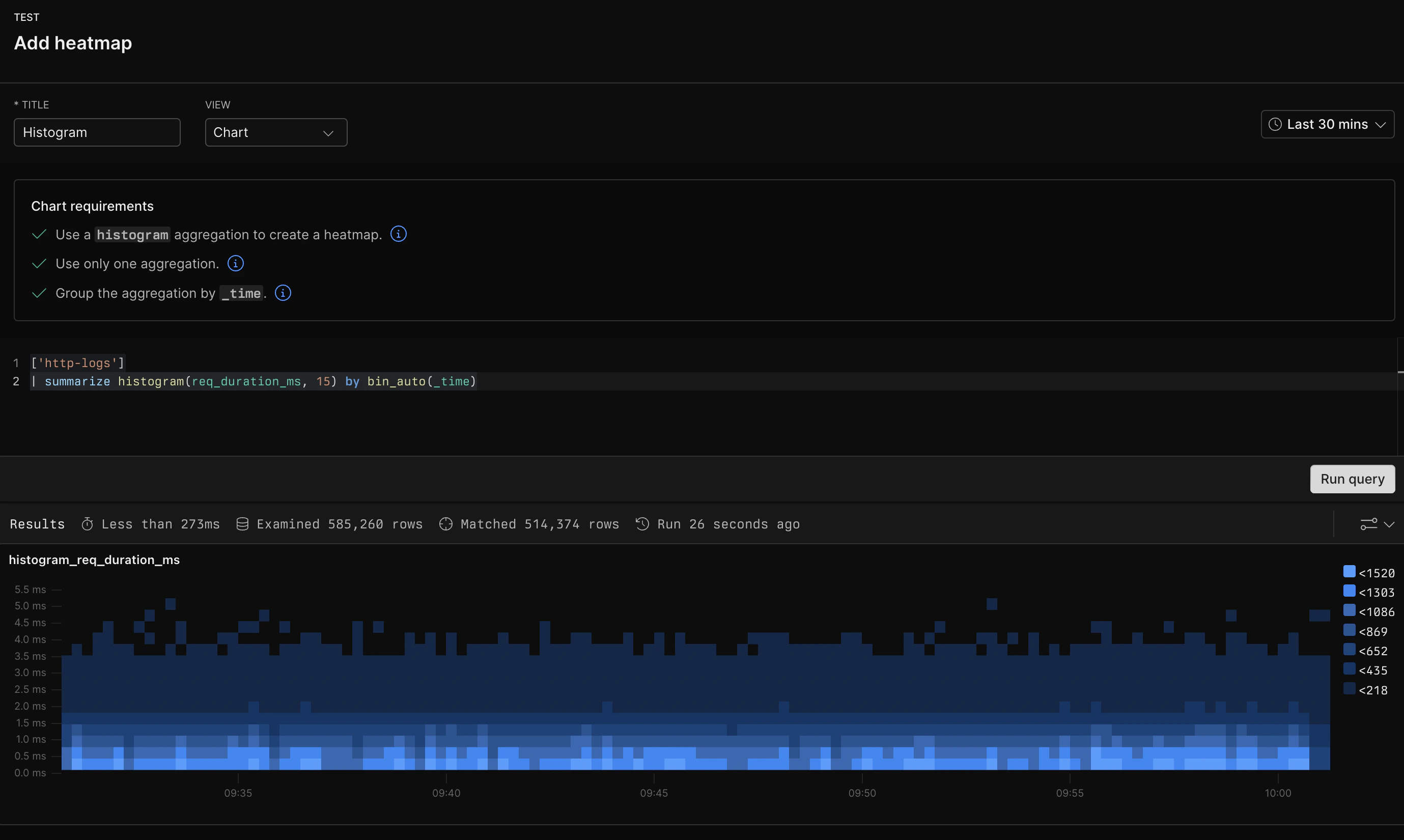
Task: Select the Results section header
Action: click(37, 524)
